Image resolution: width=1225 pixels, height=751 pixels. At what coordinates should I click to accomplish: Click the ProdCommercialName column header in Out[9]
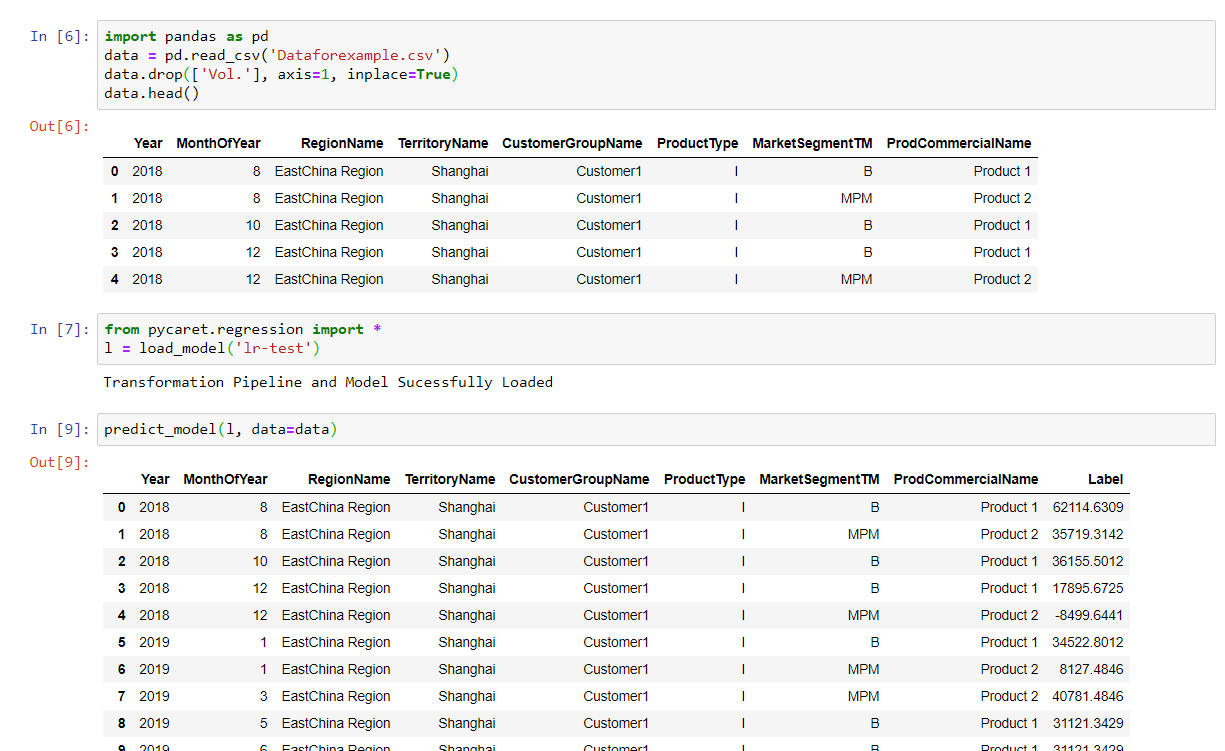965,479
